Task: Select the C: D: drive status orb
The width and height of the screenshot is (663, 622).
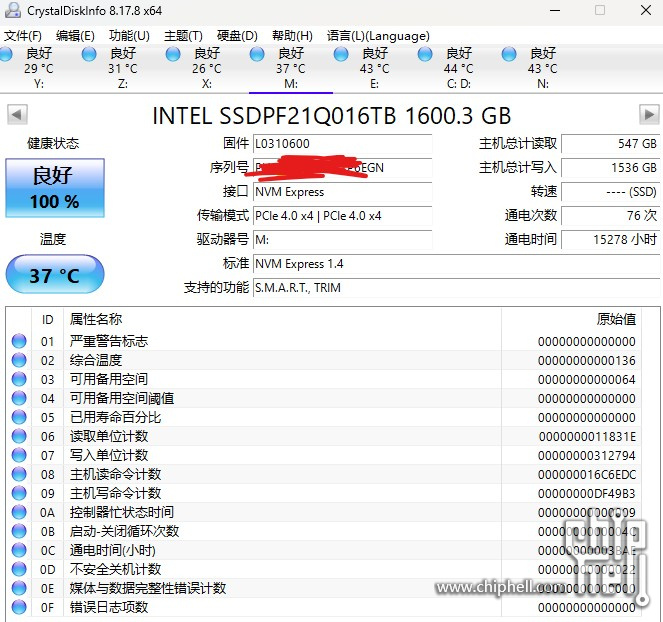Action: click(426, 53)
